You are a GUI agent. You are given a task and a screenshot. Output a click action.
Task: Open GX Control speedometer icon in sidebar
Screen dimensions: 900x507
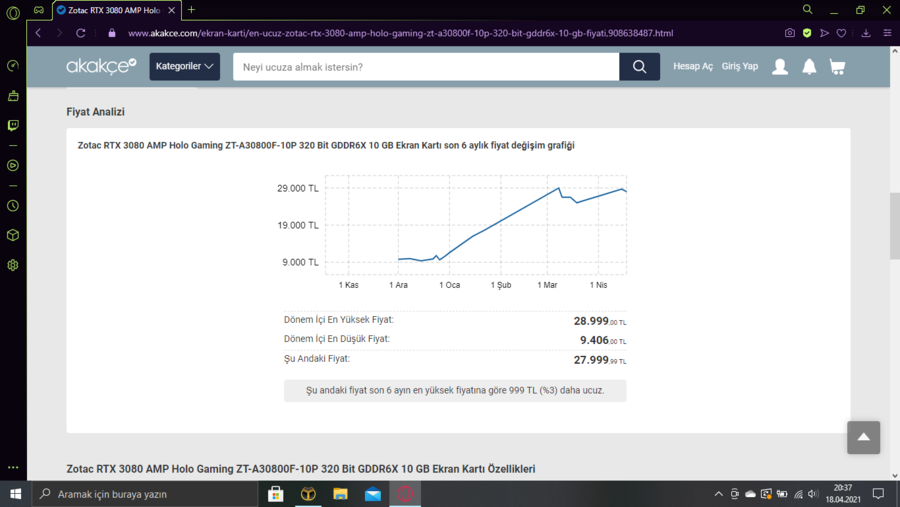[x=13, y=66]
